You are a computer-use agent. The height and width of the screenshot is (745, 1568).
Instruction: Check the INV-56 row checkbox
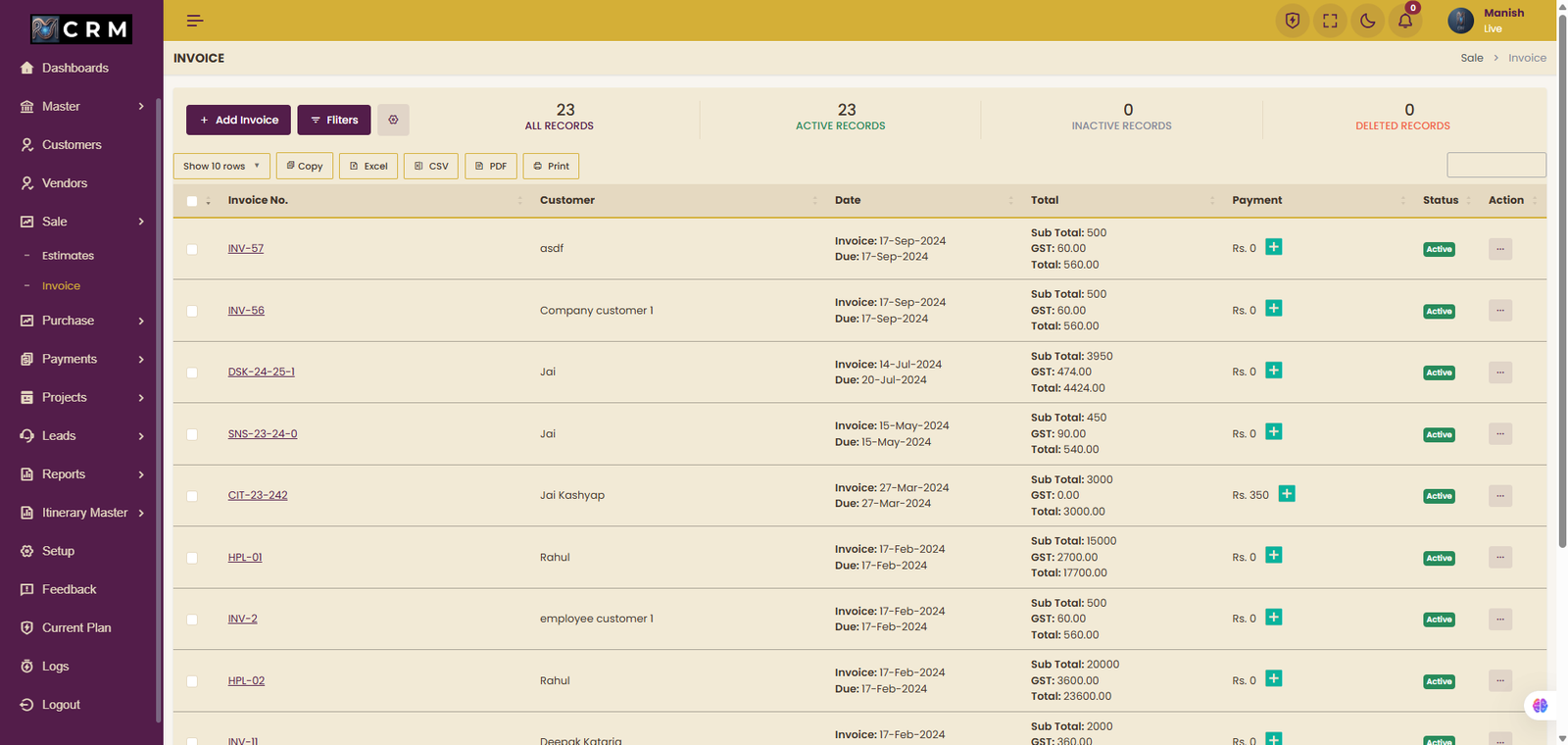pos(192,311)
